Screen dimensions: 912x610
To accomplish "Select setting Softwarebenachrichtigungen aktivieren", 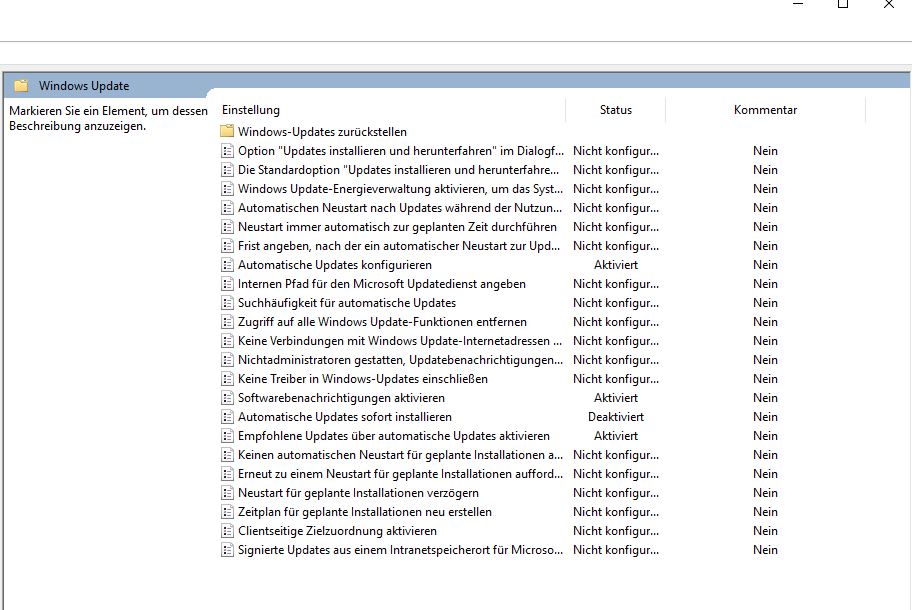I will point(341,398).
